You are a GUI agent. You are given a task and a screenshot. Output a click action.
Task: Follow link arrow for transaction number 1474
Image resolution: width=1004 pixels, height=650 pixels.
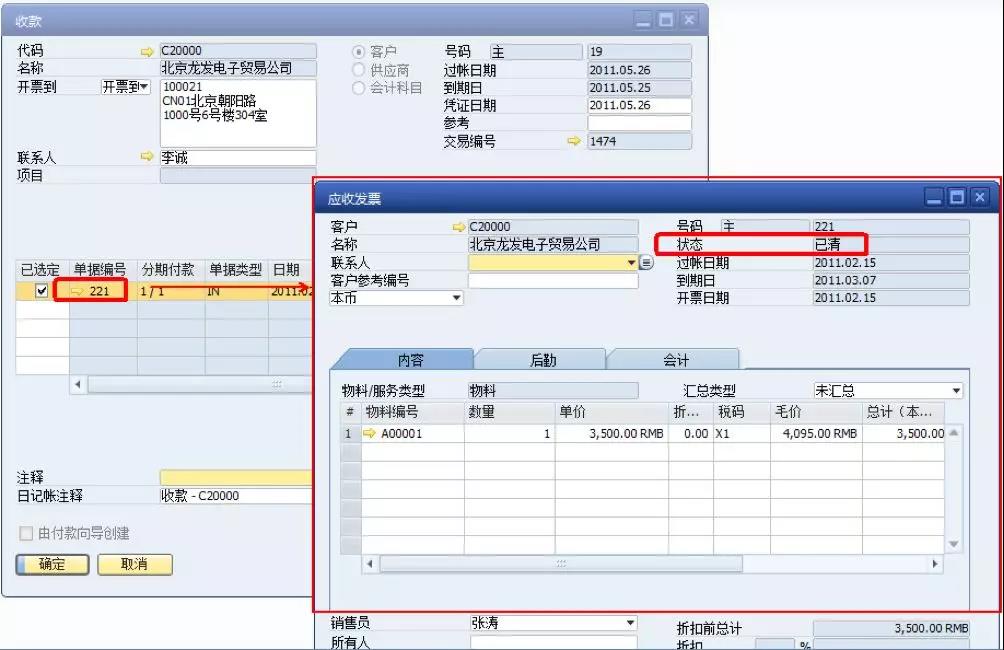point(573,141)
